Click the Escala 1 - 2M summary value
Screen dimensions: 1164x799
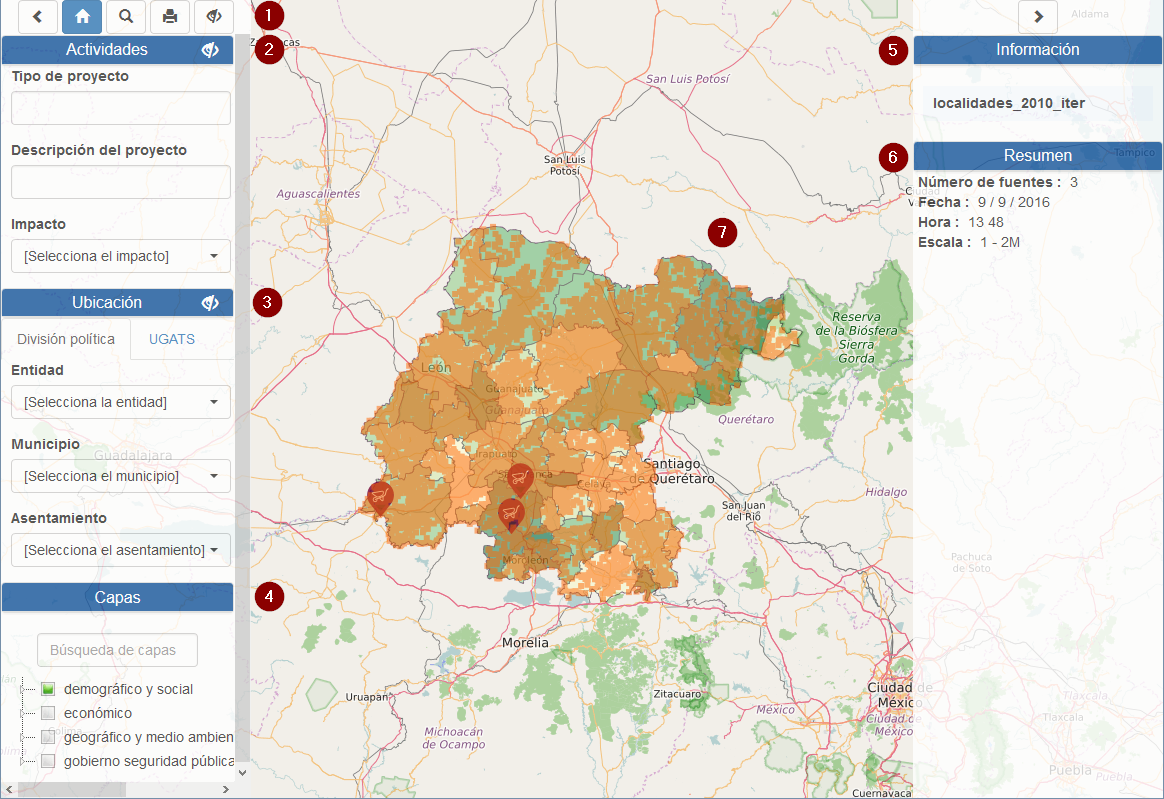[x=999, y=242]
